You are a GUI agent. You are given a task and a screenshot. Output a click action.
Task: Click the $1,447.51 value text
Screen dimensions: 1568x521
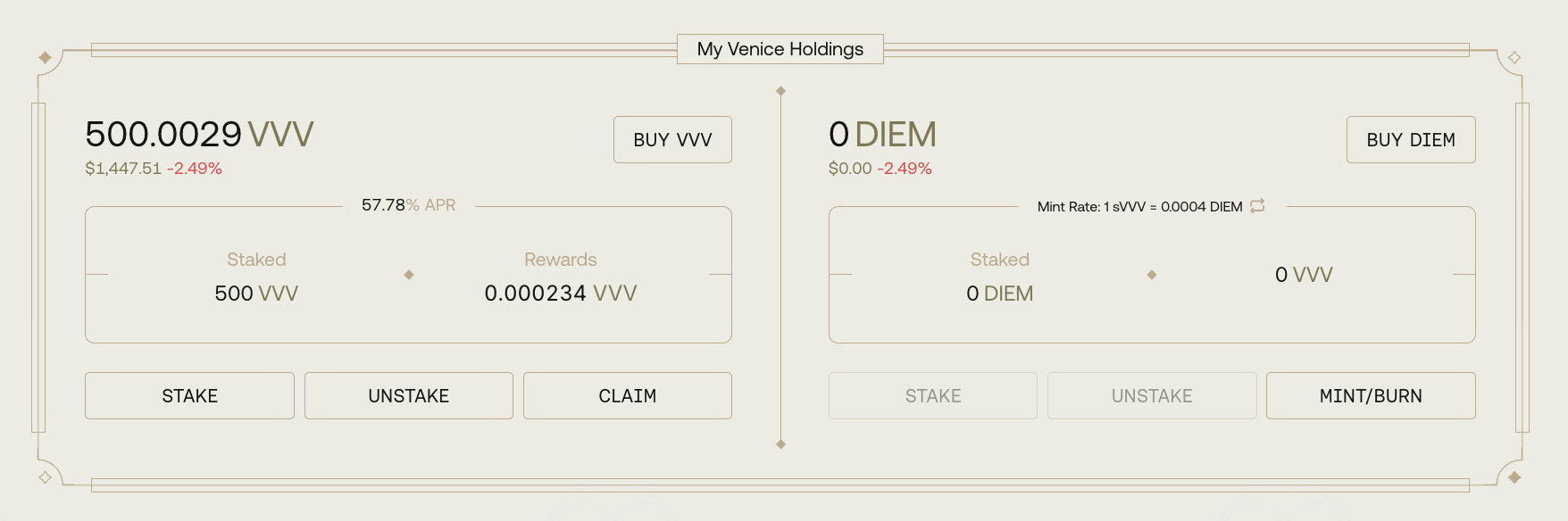[123, 169]
